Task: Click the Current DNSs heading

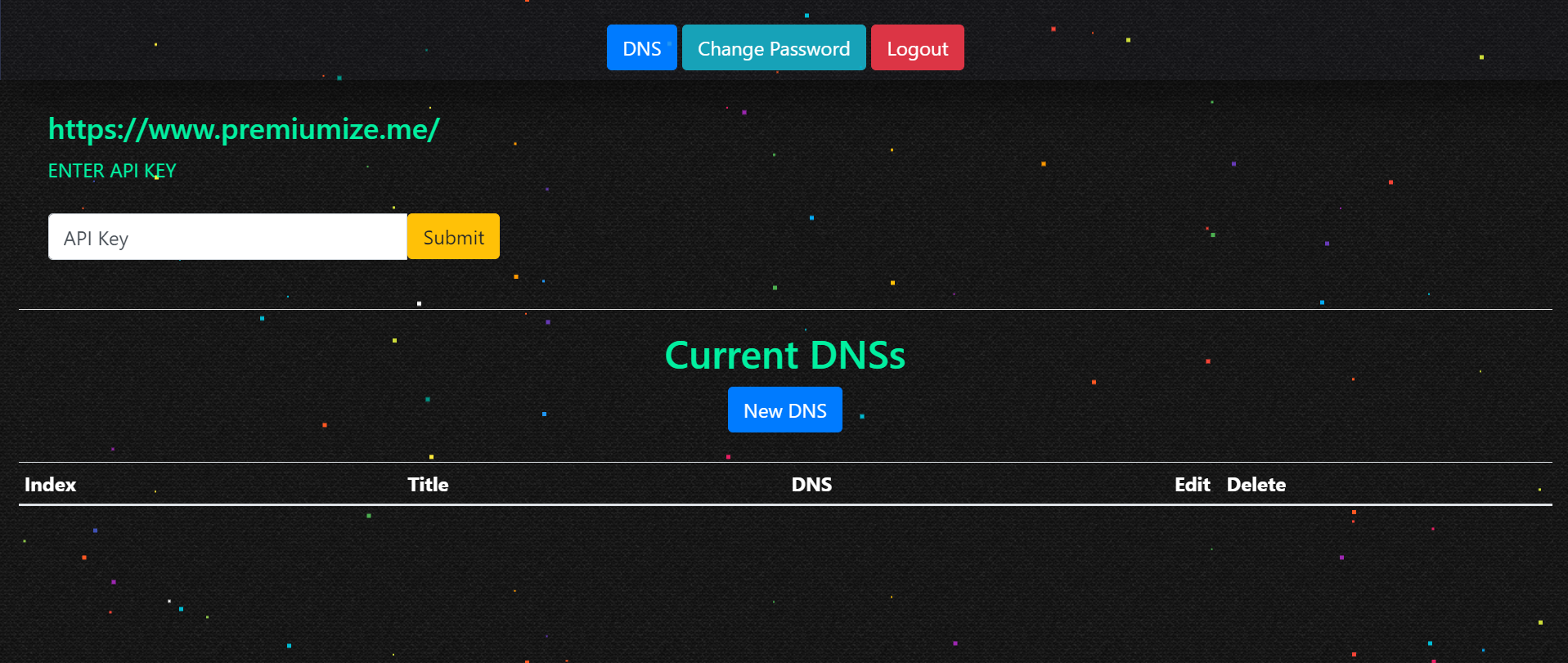Action: 784,356
